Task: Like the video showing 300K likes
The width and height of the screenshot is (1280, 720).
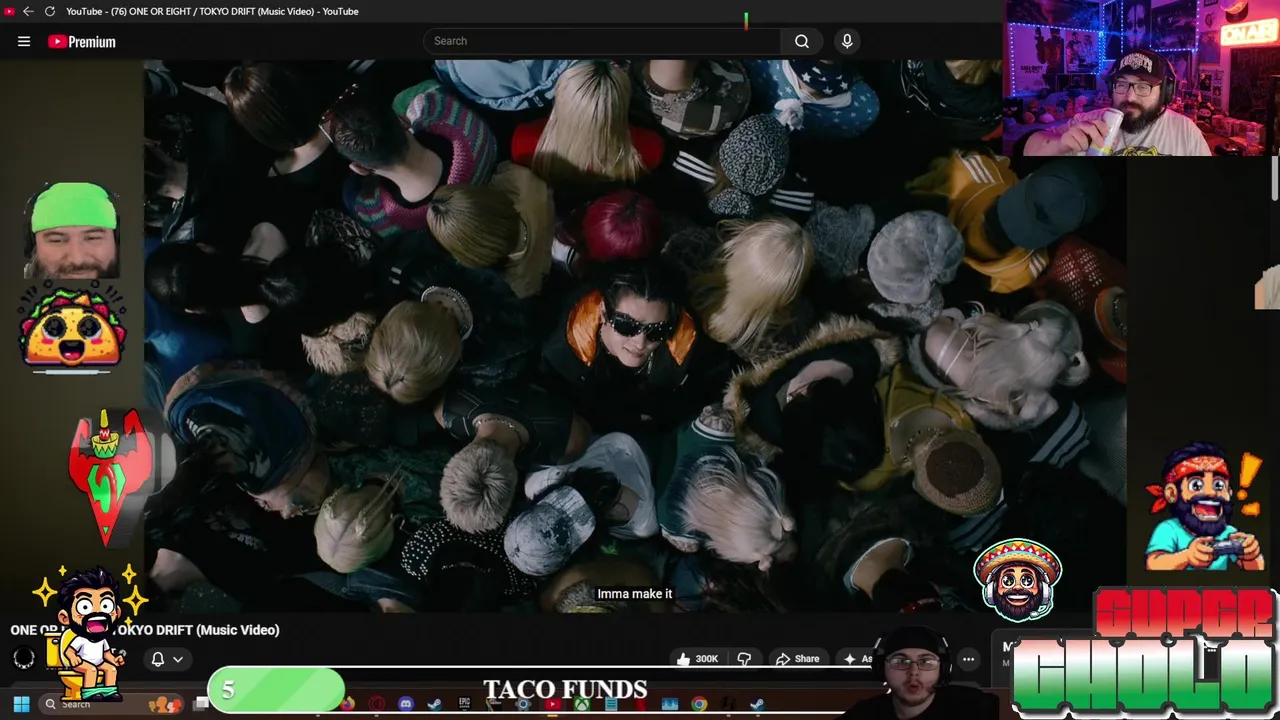Action: [x=699, y=659]
